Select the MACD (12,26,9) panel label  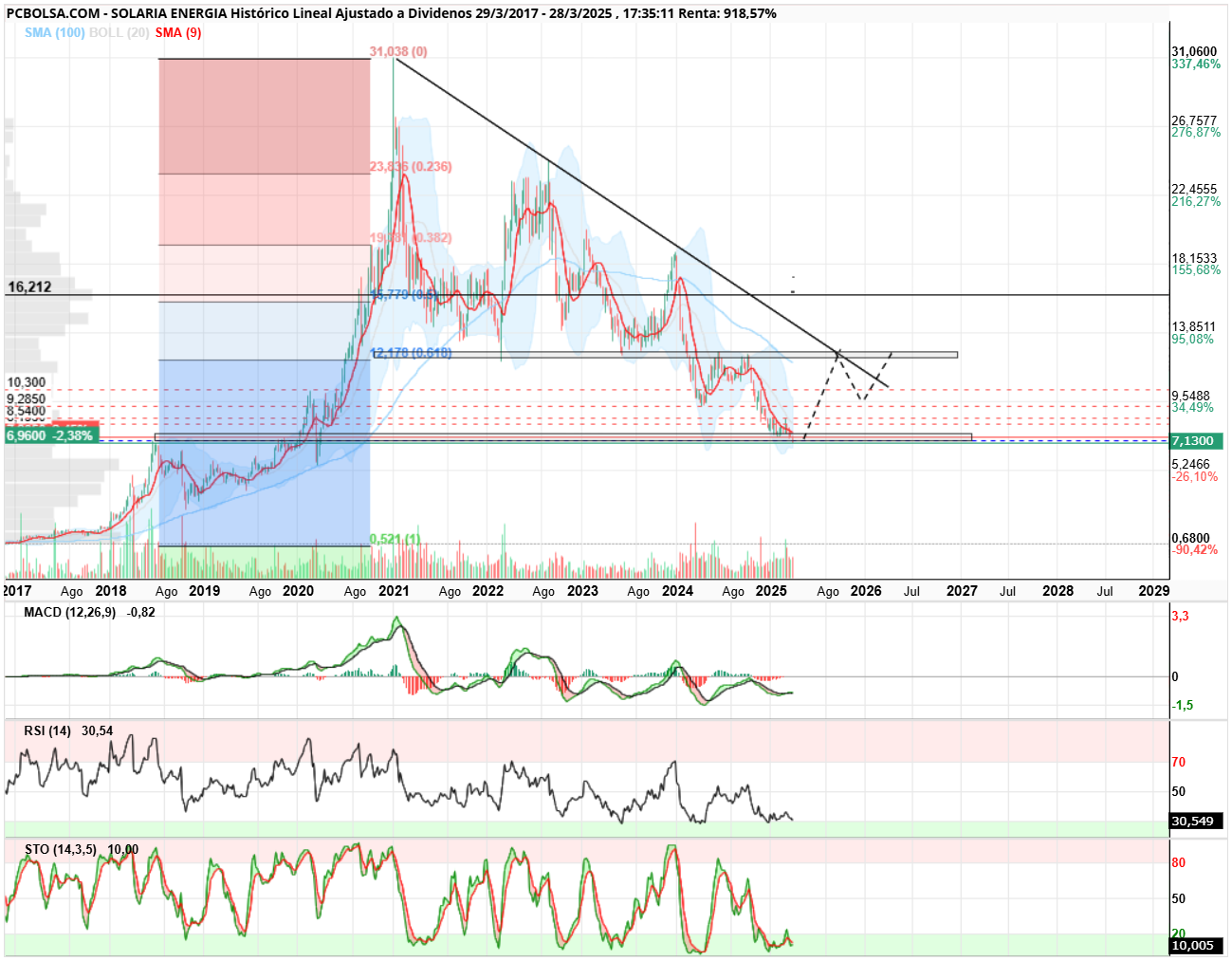click(70, 612)
